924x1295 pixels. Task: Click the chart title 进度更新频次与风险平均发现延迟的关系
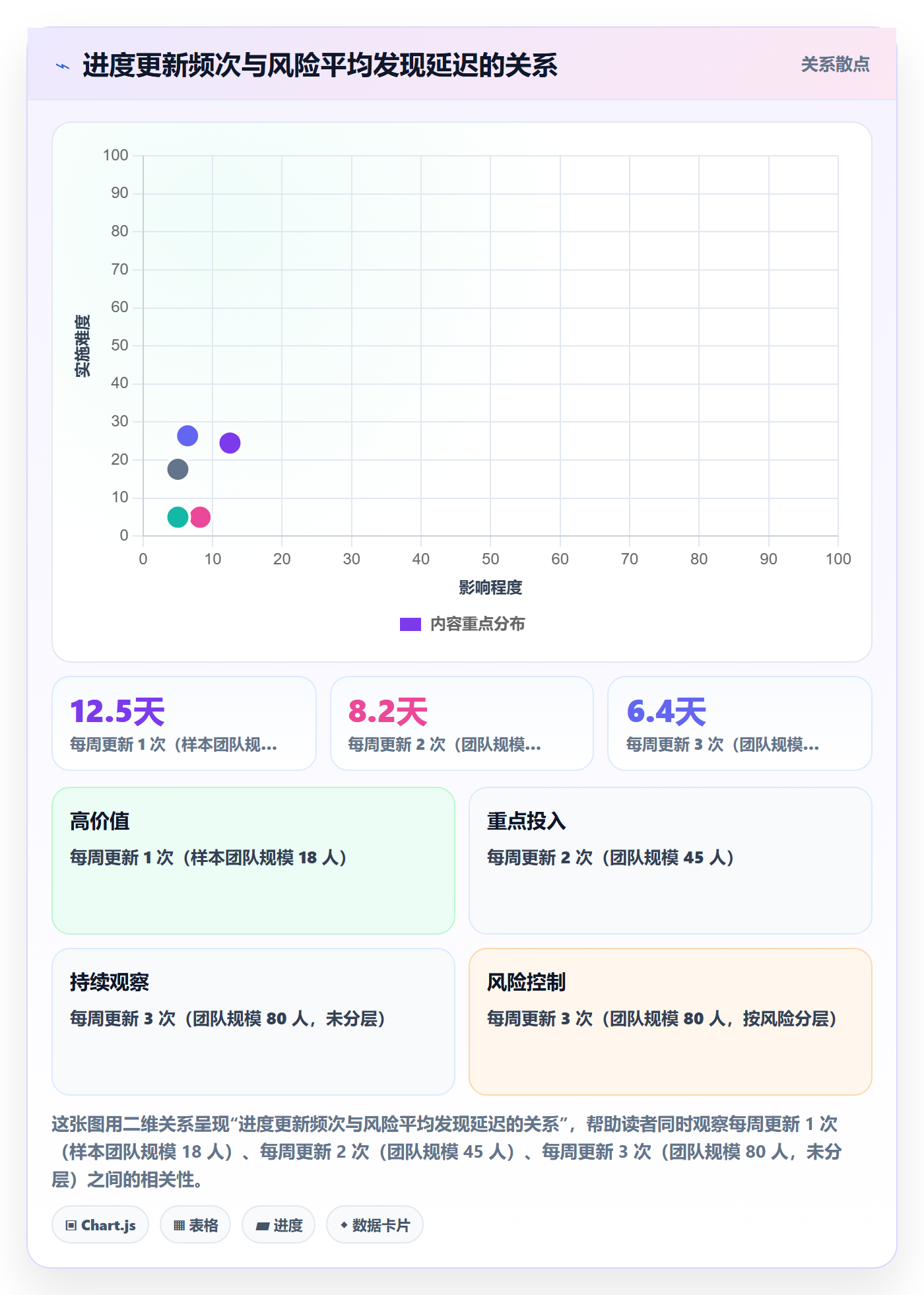click(320, 65)
